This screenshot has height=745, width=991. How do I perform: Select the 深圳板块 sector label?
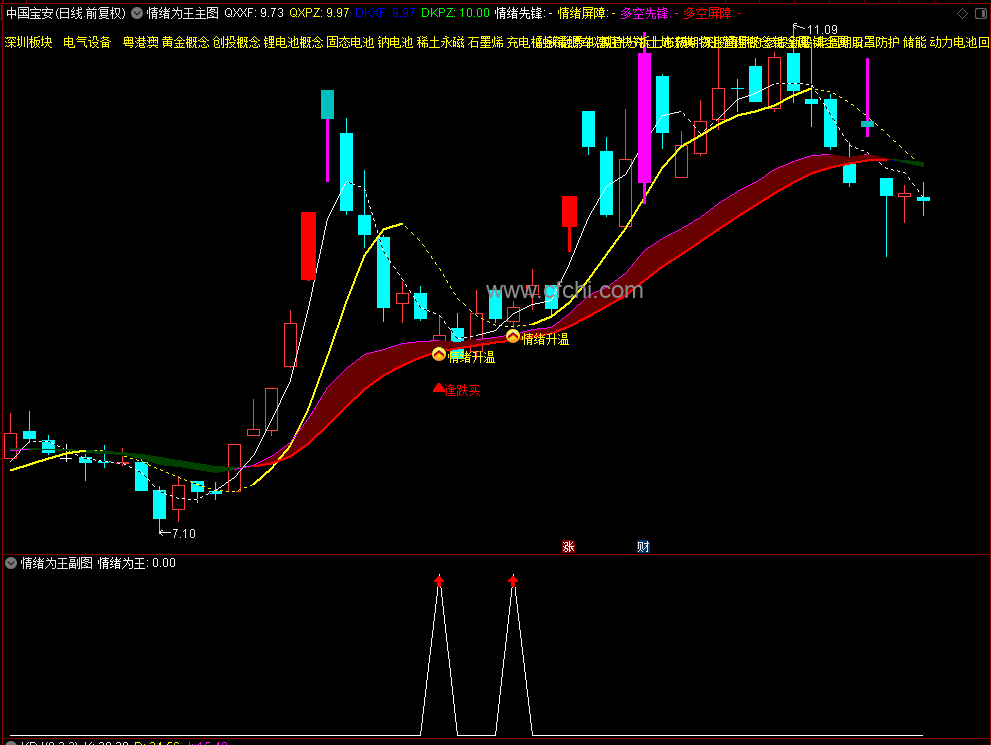point(28,42)
